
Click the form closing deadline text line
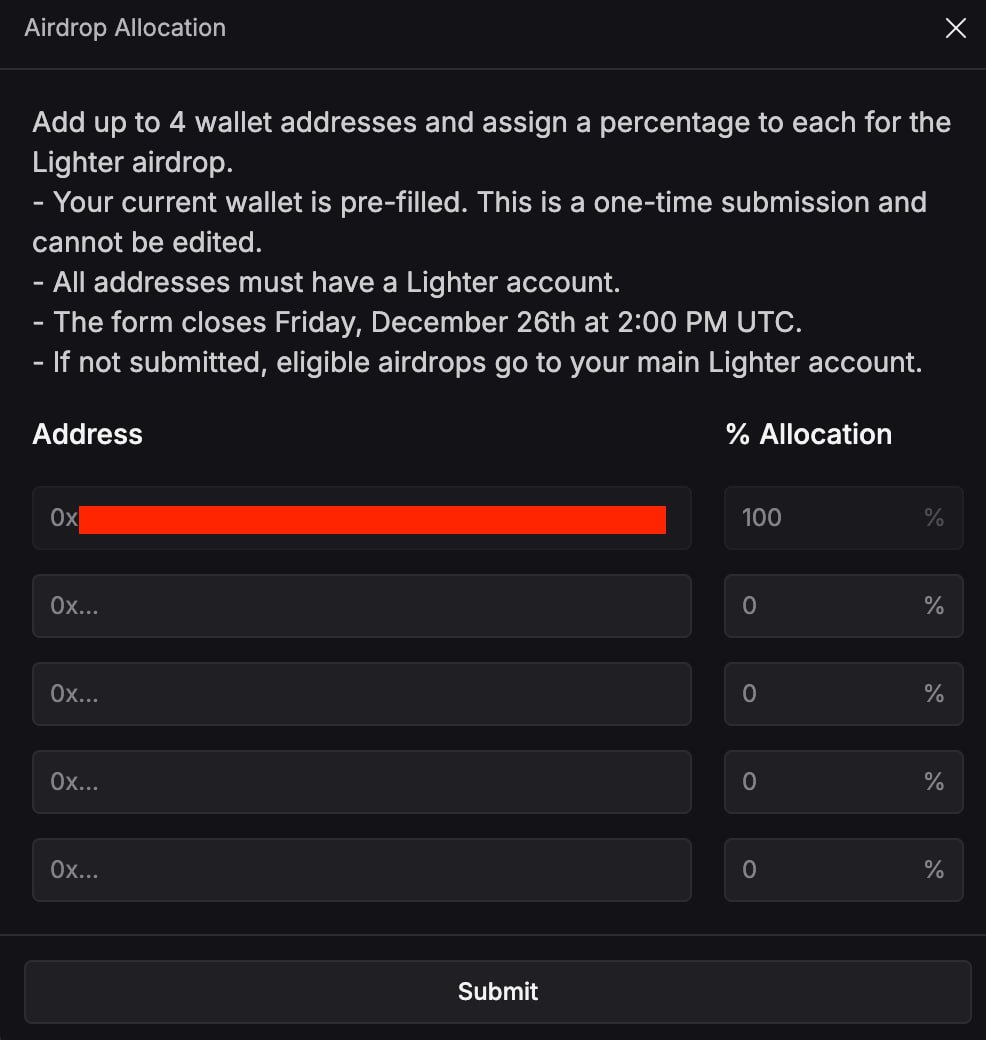418,322
